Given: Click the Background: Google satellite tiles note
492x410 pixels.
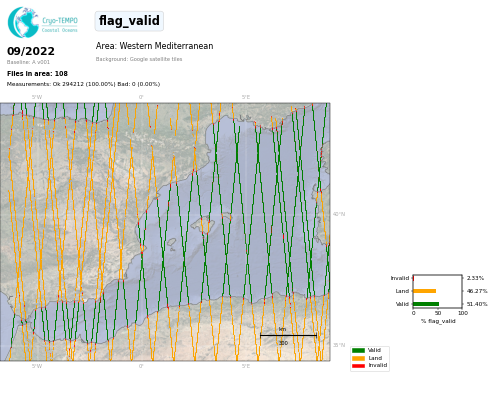Looking at the screenshot, I should point(139,59).
